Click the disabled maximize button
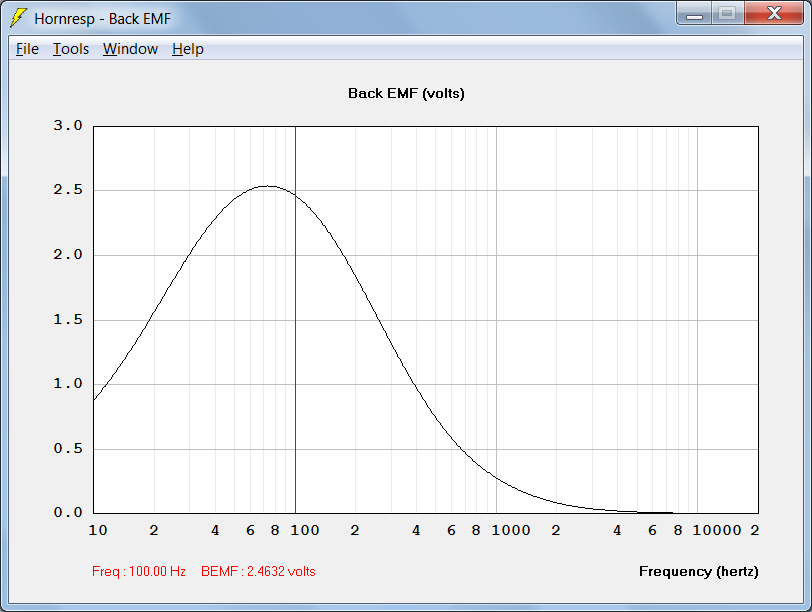The image size is (812, 612). [728, 14]
